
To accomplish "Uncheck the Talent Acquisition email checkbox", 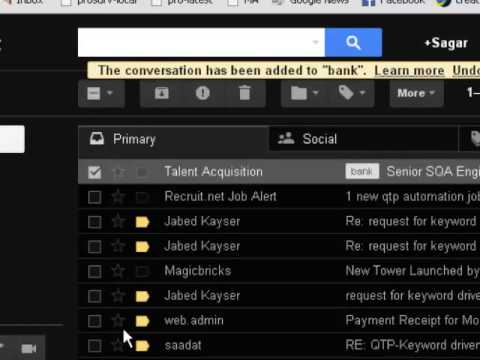I will click(x=95, y=172).
